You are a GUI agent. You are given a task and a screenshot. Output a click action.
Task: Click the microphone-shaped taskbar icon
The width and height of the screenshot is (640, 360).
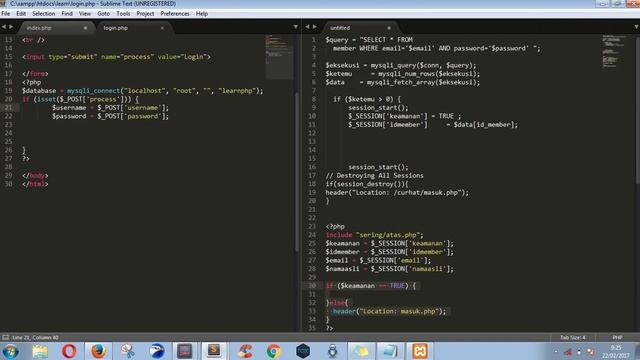point(332,351)
